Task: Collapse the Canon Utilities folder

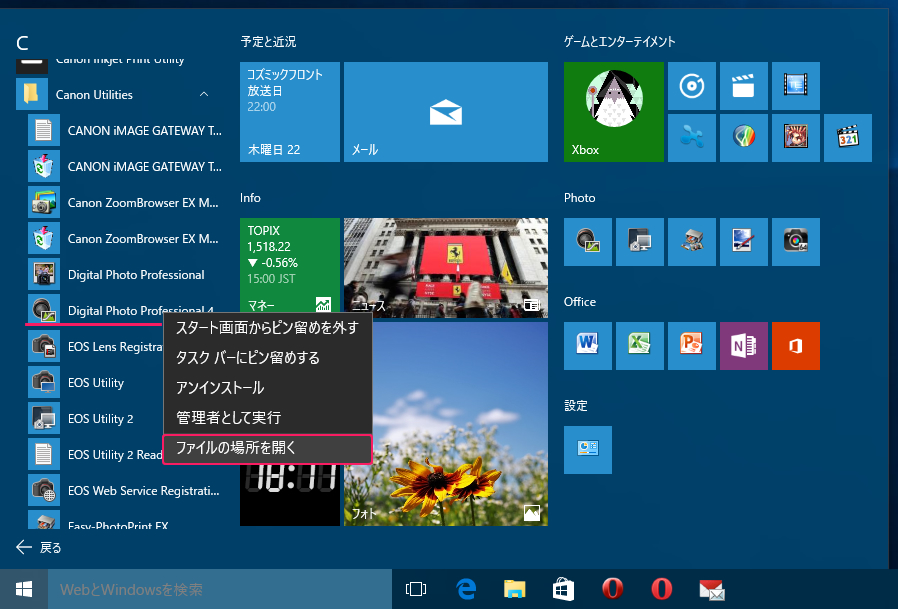Action: 119,95
